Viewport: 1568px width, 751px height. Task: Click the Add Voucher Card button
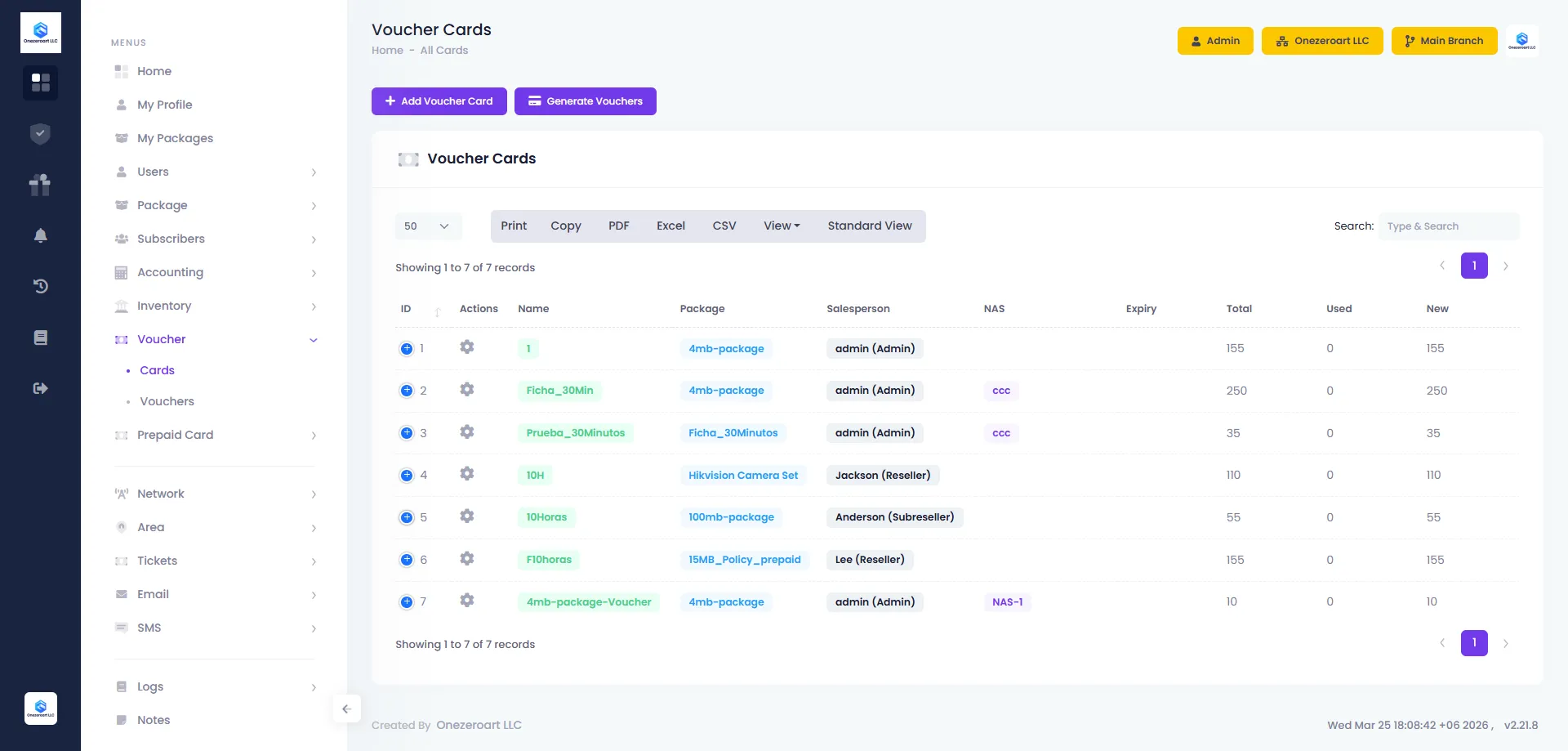tap(439, 101)
